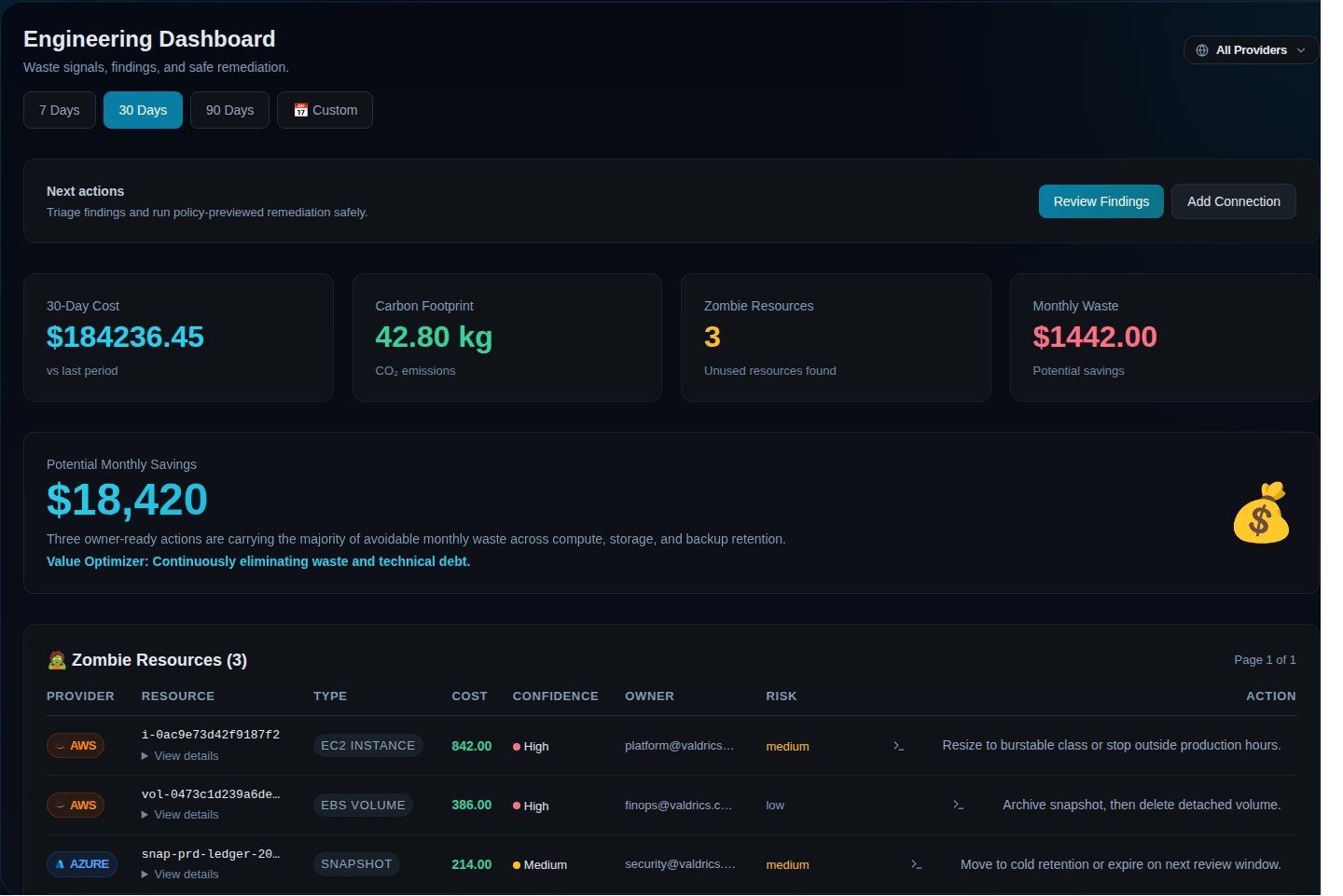Open the terminal icon on the EC2 instance row

tap(898, 746)
